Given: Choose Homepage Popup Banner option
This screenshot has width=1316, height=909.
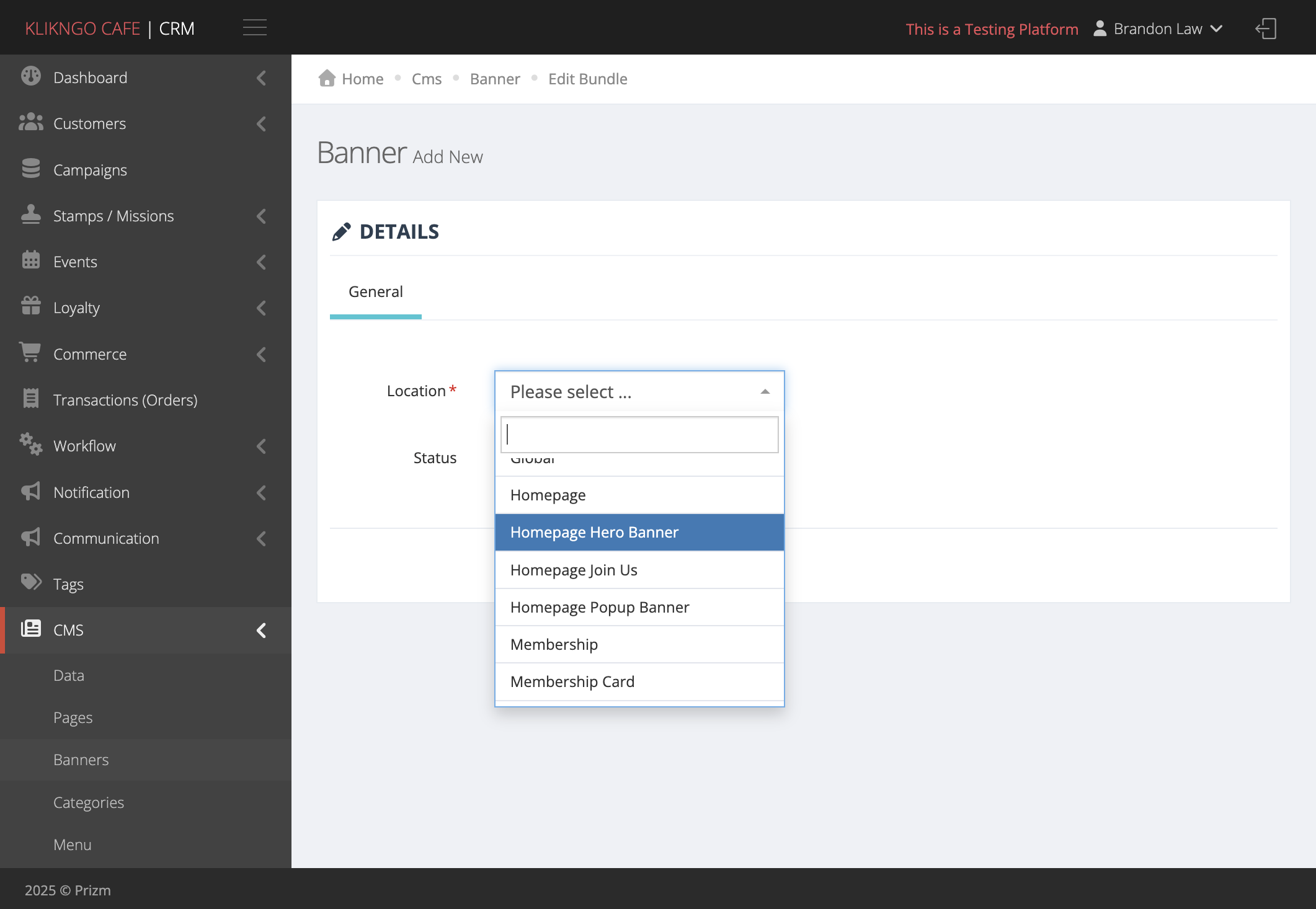Looking at the screenshot, I should click(x=639, y=607).
